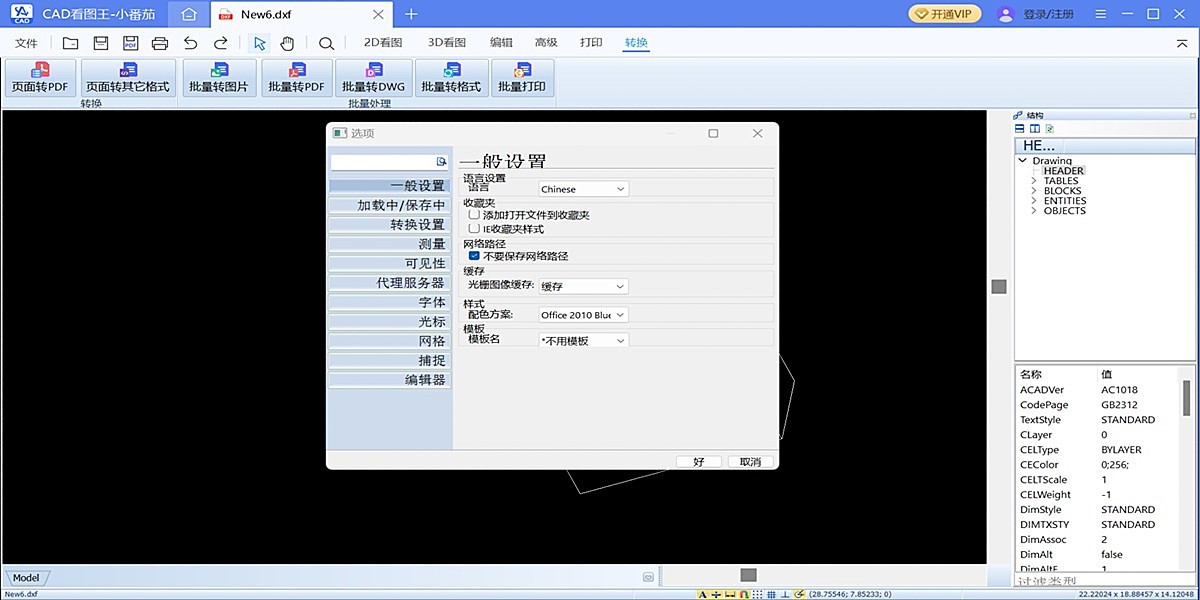
Task: Click the print icon
Action: pyautogui.click(x=160, y=43)
